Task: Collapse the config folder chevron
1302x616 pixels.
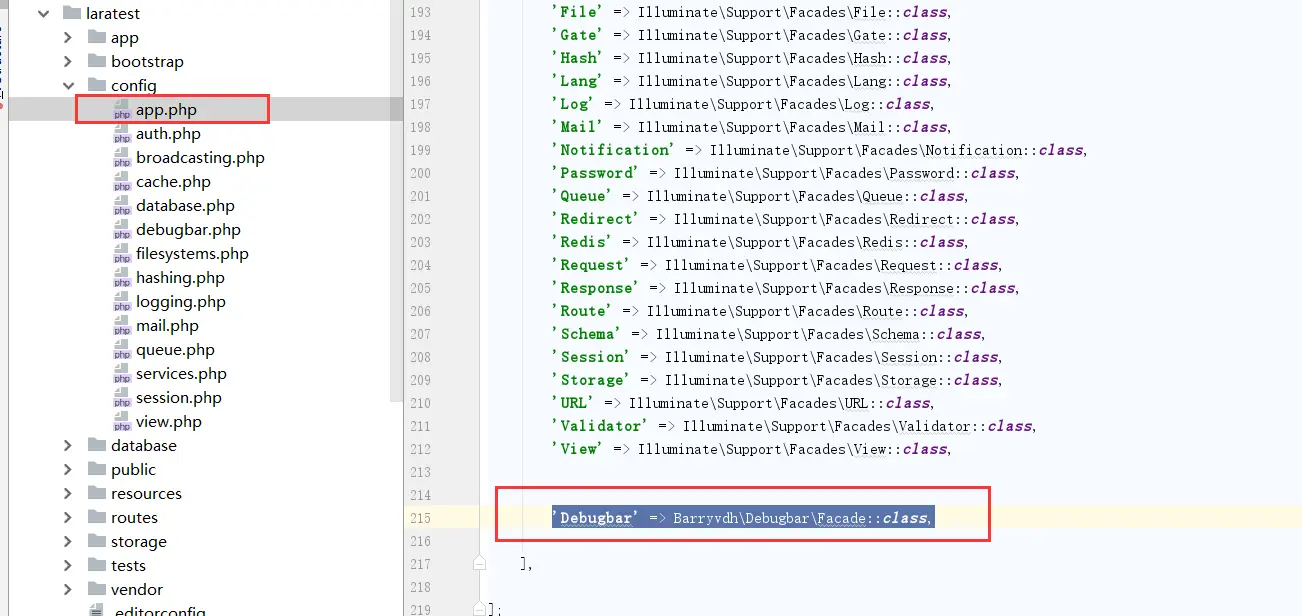Action: (x=67, y=85)
